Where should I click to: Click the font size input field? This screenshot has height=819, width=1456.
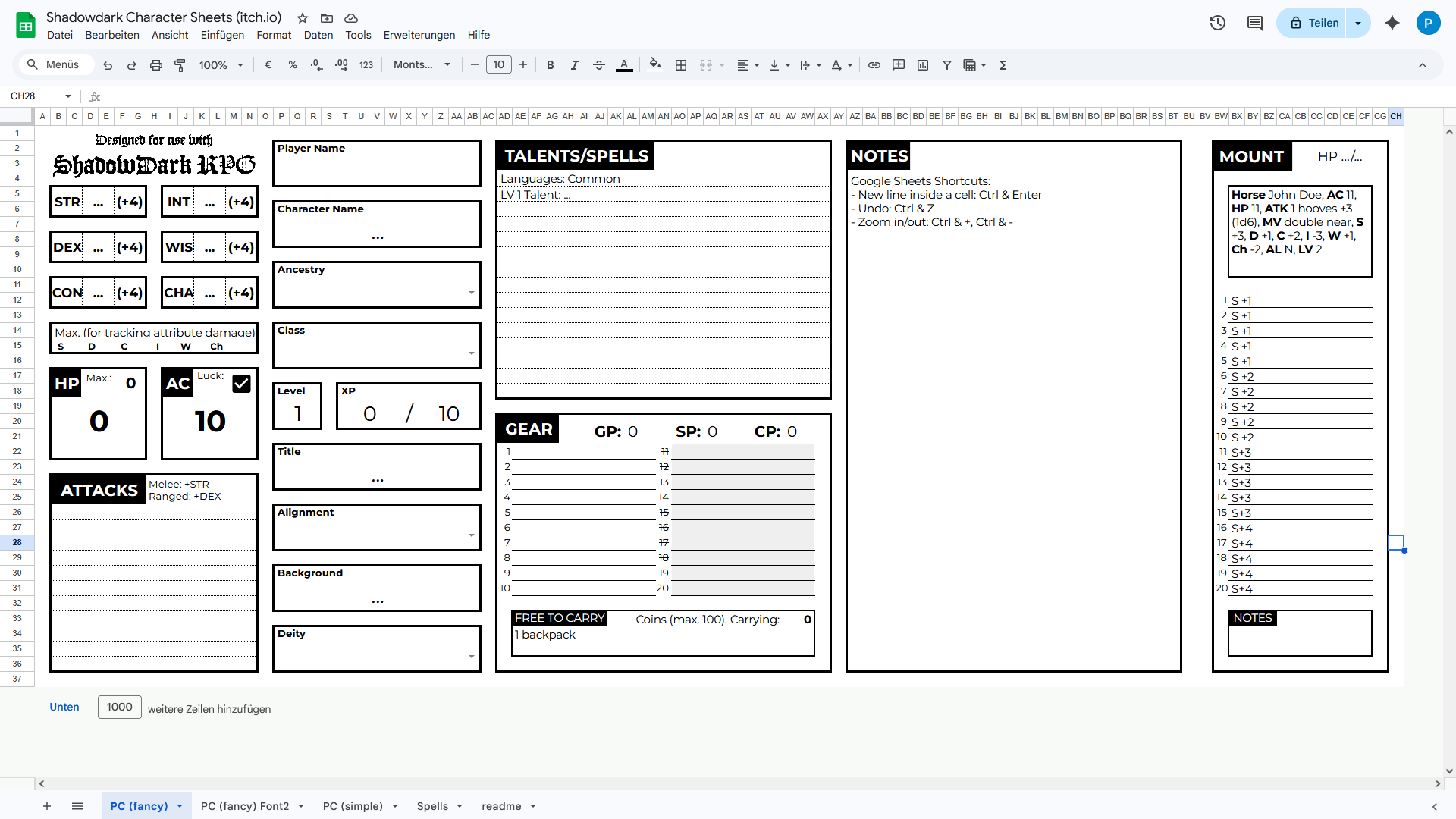coord(498,65)
